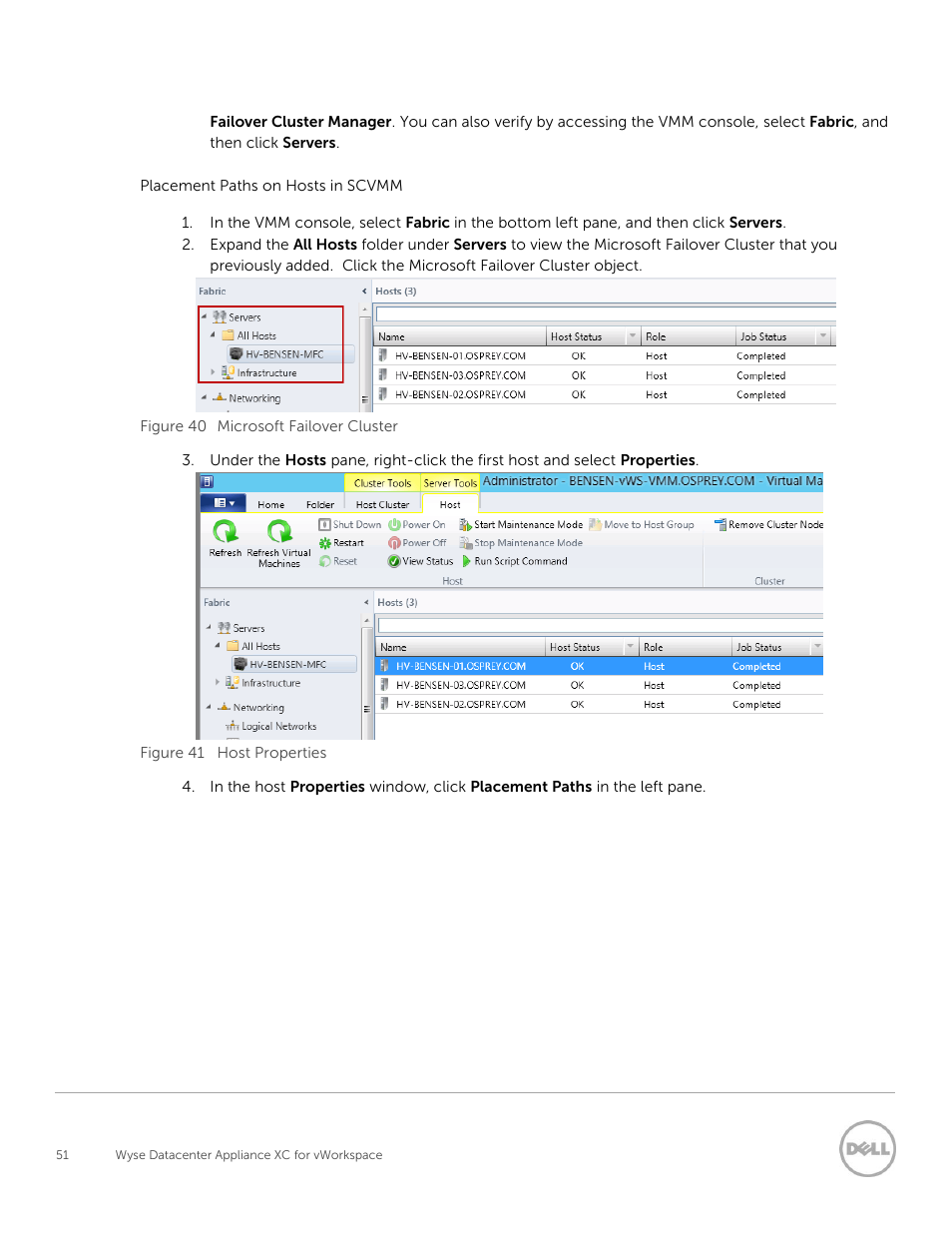The width and height of the screenshot is (952, 1233).
Task: Open the blue application menu button
Action: tap(224, 503)
